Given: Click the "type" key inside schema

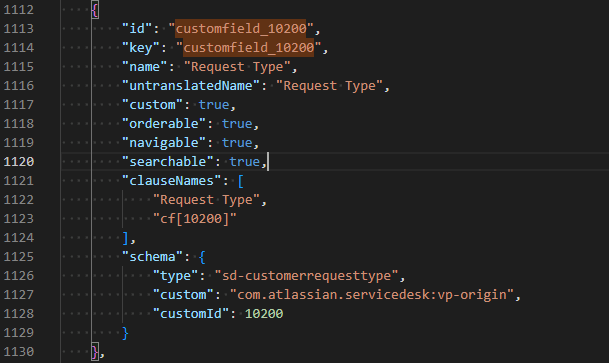Looking at the screenshot, I should click(x=176, y=276).
